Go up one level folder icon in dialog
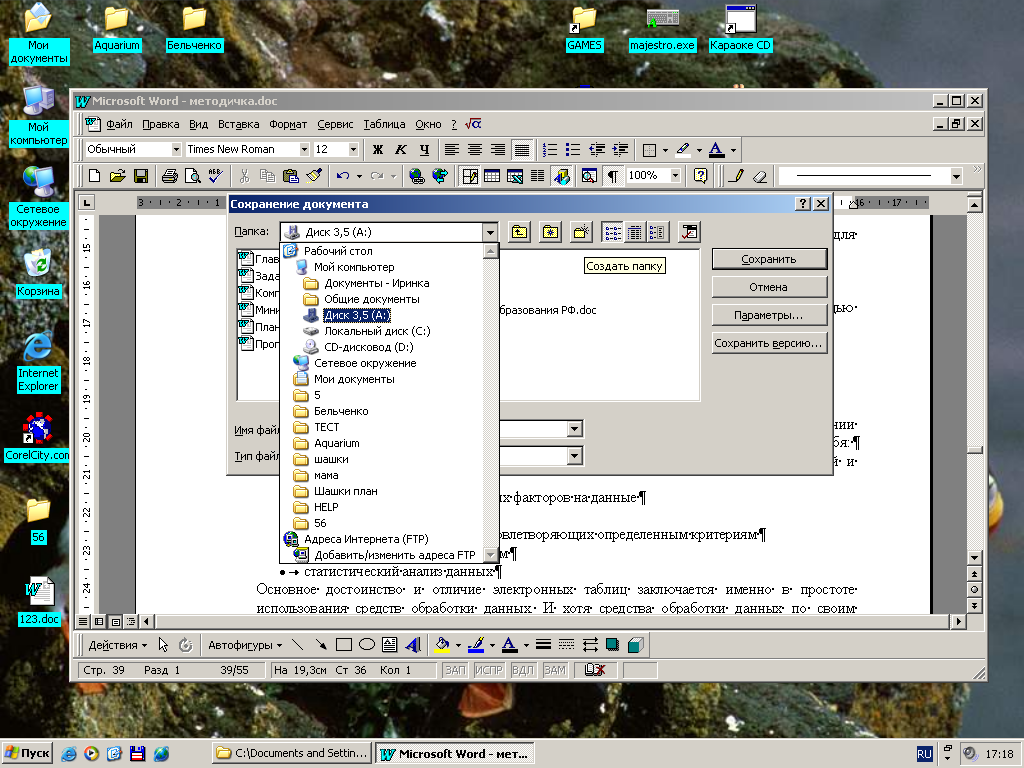This screenshot has height=768, width=1024. pos(519,232)
